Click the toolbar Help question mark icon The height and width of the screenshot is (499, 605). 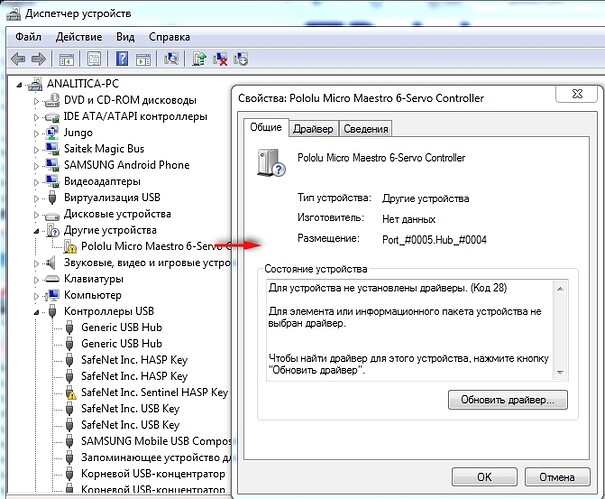click(122, 59)
